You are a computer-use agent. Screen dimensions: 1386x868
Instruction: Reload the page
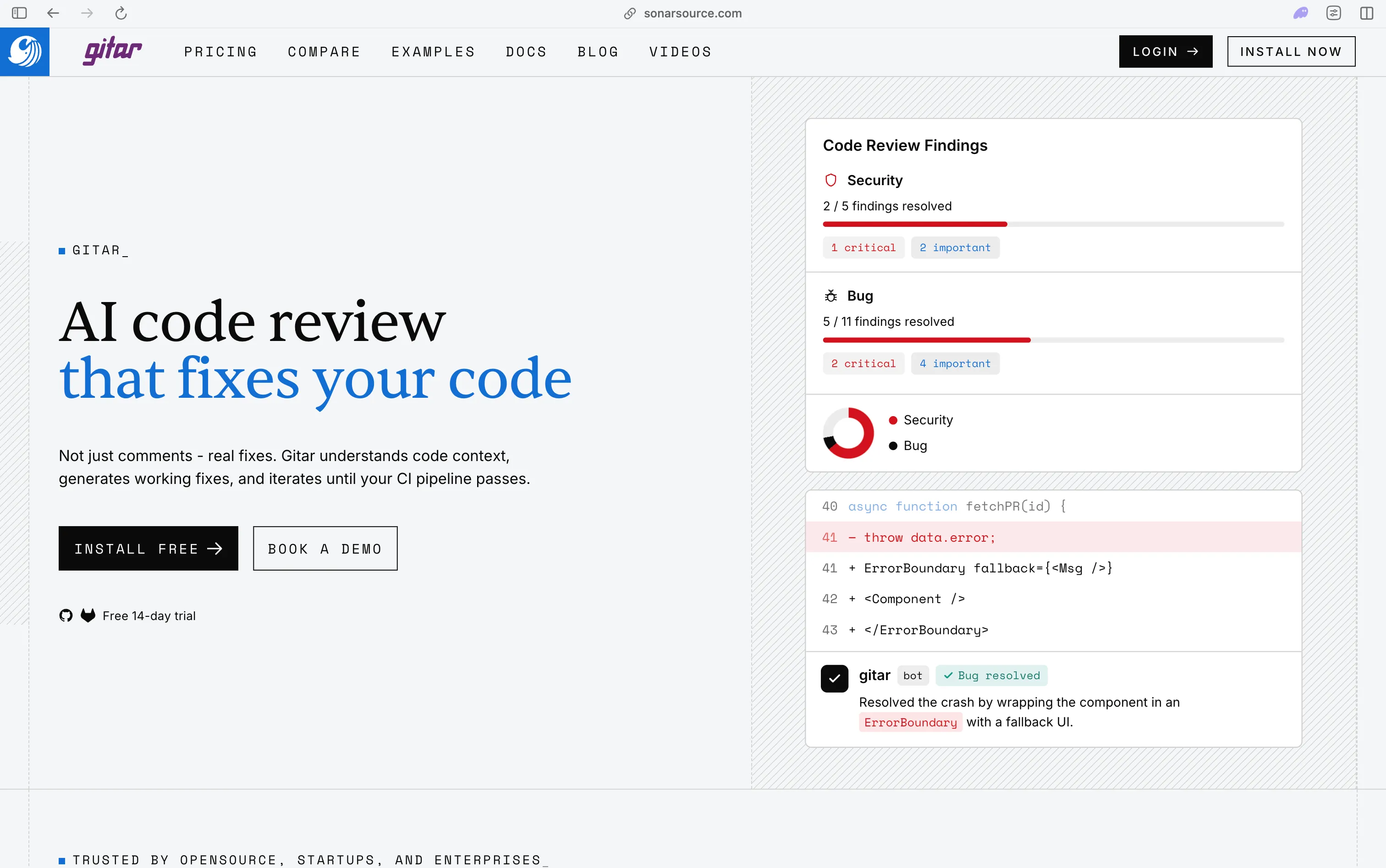[x=121, y=13]
